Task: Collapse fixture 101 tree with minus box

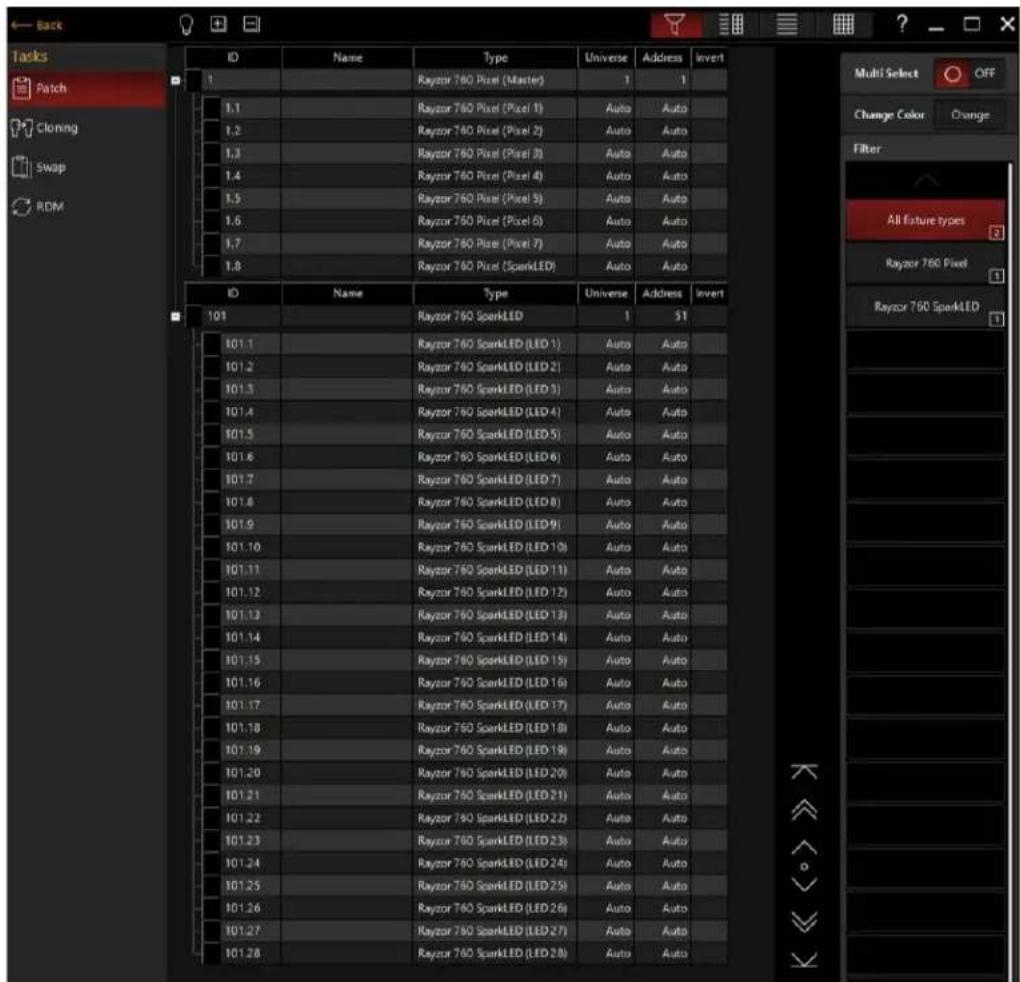Action: tap(176, 317)
